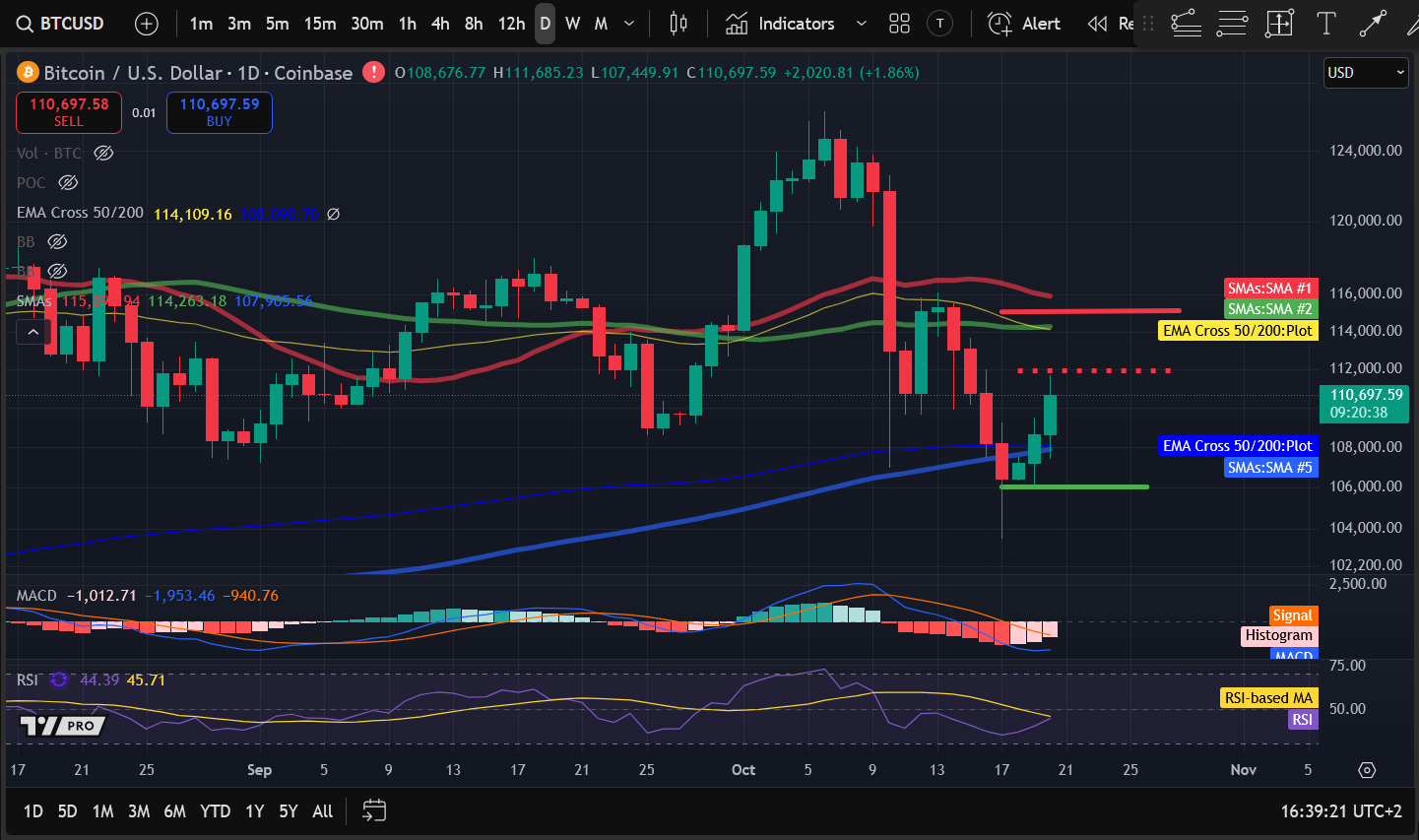
Task: Click the add symbol plus icon
Action: [x=146, y=24]
